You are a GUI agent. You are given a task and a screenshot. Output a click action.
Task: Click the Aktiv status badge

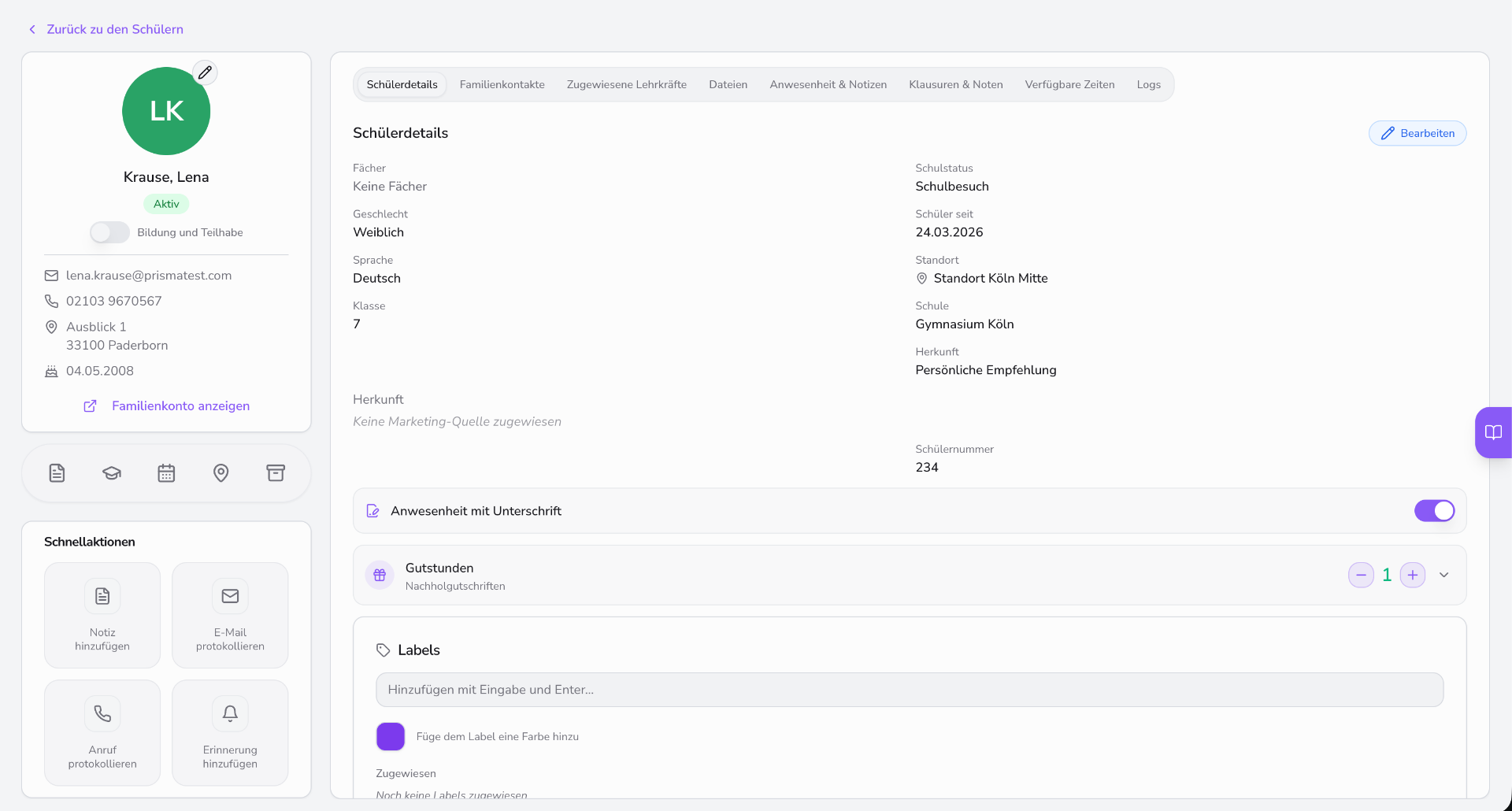point(166,204)
